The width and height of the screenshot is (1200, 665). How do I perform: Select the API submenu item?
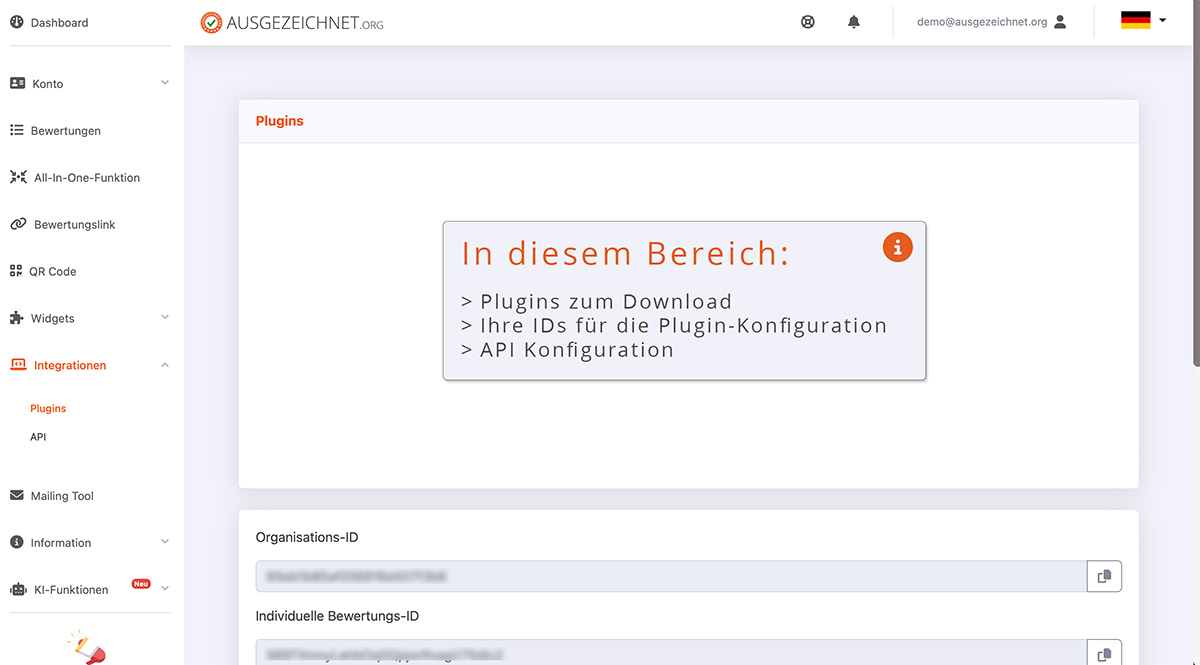pos(38,437)
